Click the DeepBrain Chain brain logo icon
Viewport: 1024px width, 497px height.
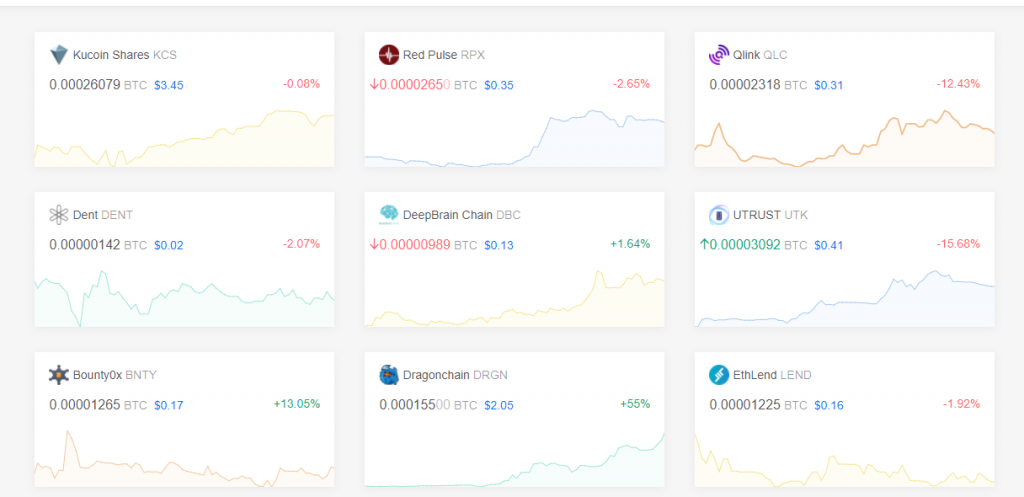[389, 215]
